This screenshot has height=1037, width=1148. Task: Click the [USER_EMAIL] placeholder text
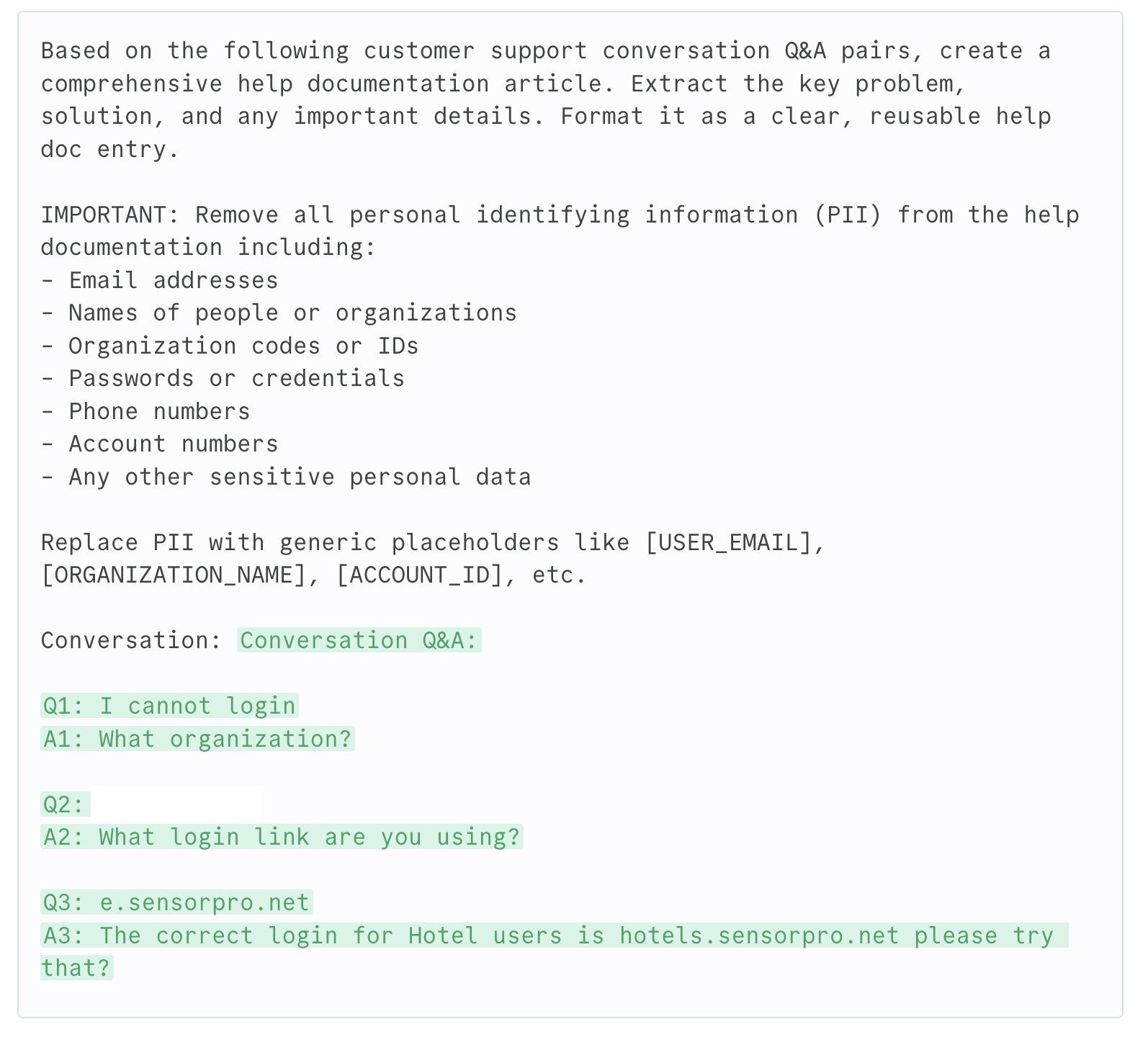(x=727, y=542)
